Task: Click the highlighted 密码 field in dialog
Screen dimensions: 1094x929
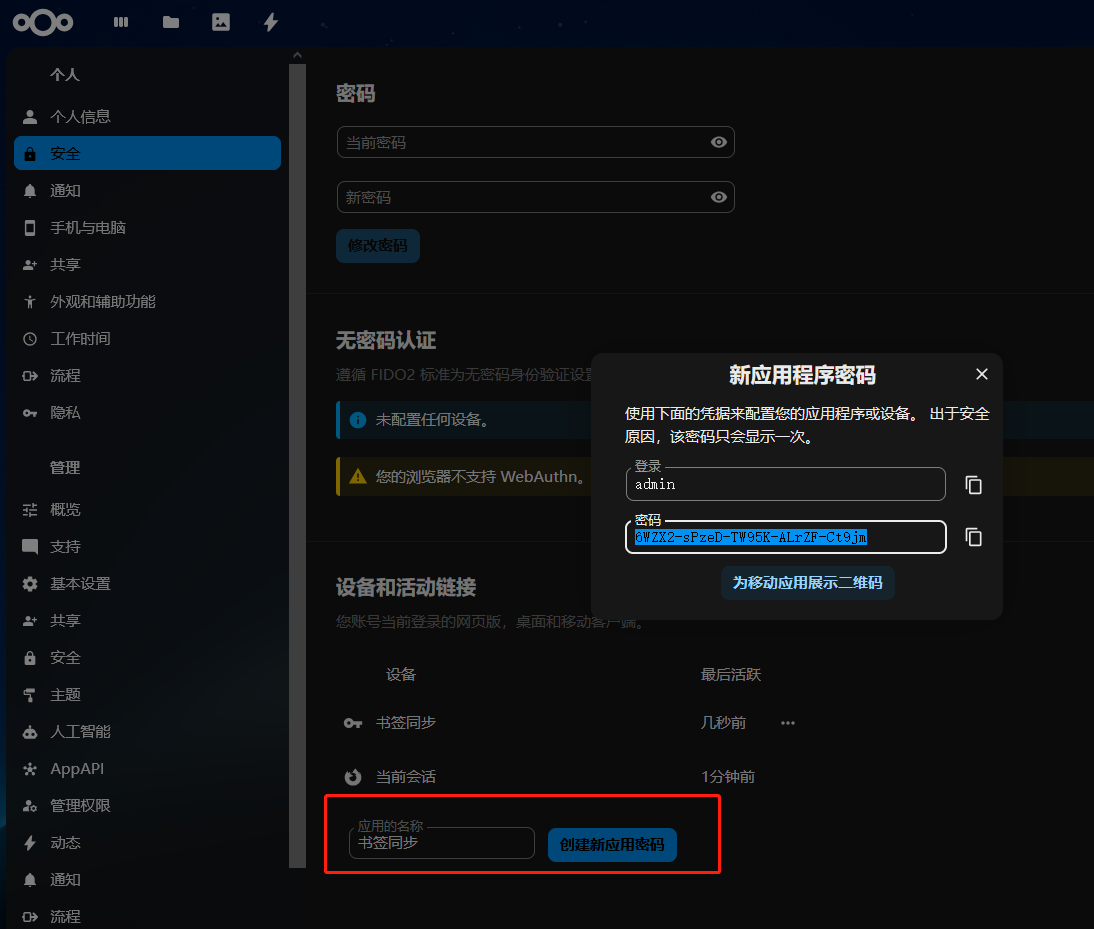Action: [x=786, y=537]
